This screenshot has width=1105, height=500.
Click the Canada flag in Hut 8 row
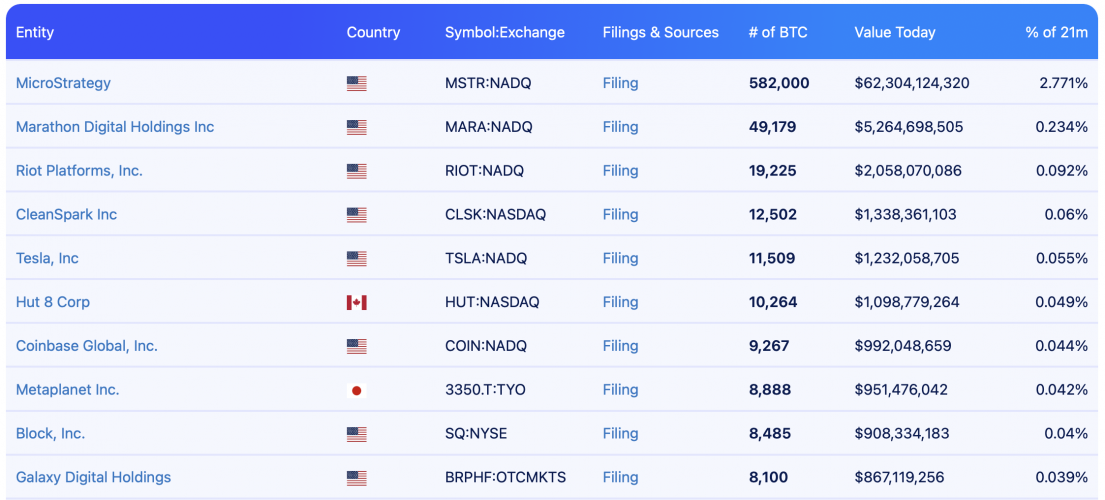[357, 303]
